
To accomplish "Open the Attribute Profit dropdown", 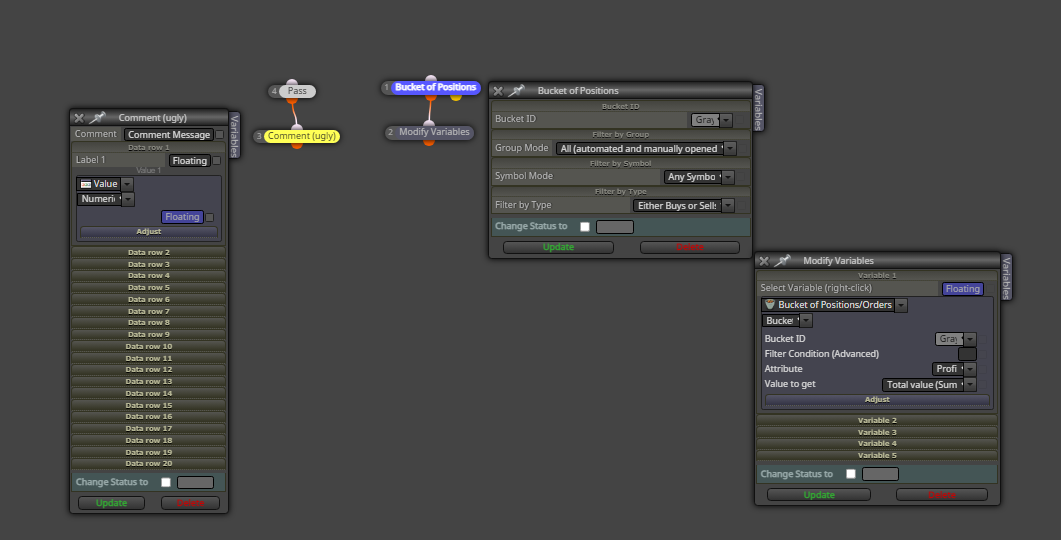I will point(970,369).
